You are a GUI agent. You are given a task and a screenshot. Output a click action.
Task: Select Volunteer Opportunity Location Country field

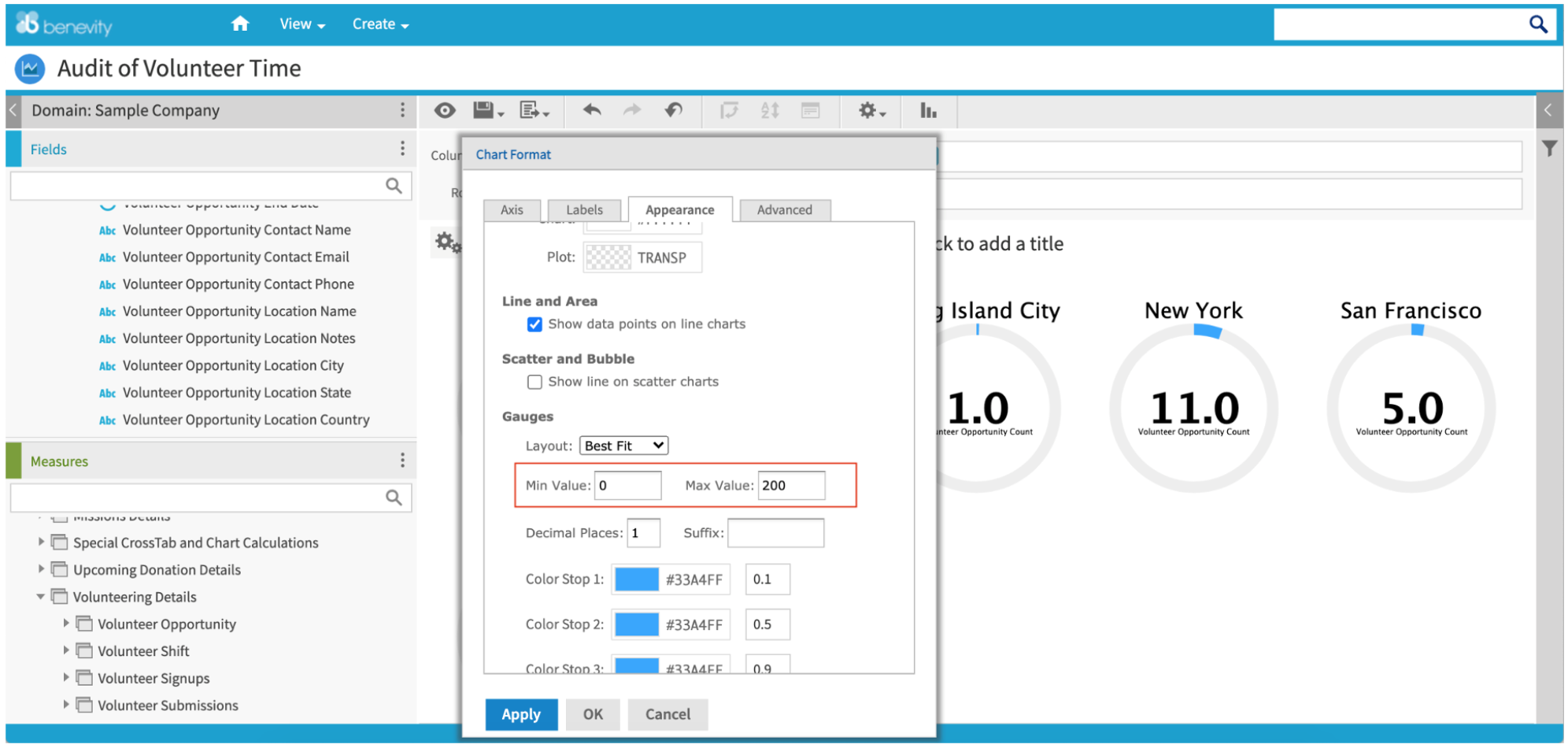(246, 420)
